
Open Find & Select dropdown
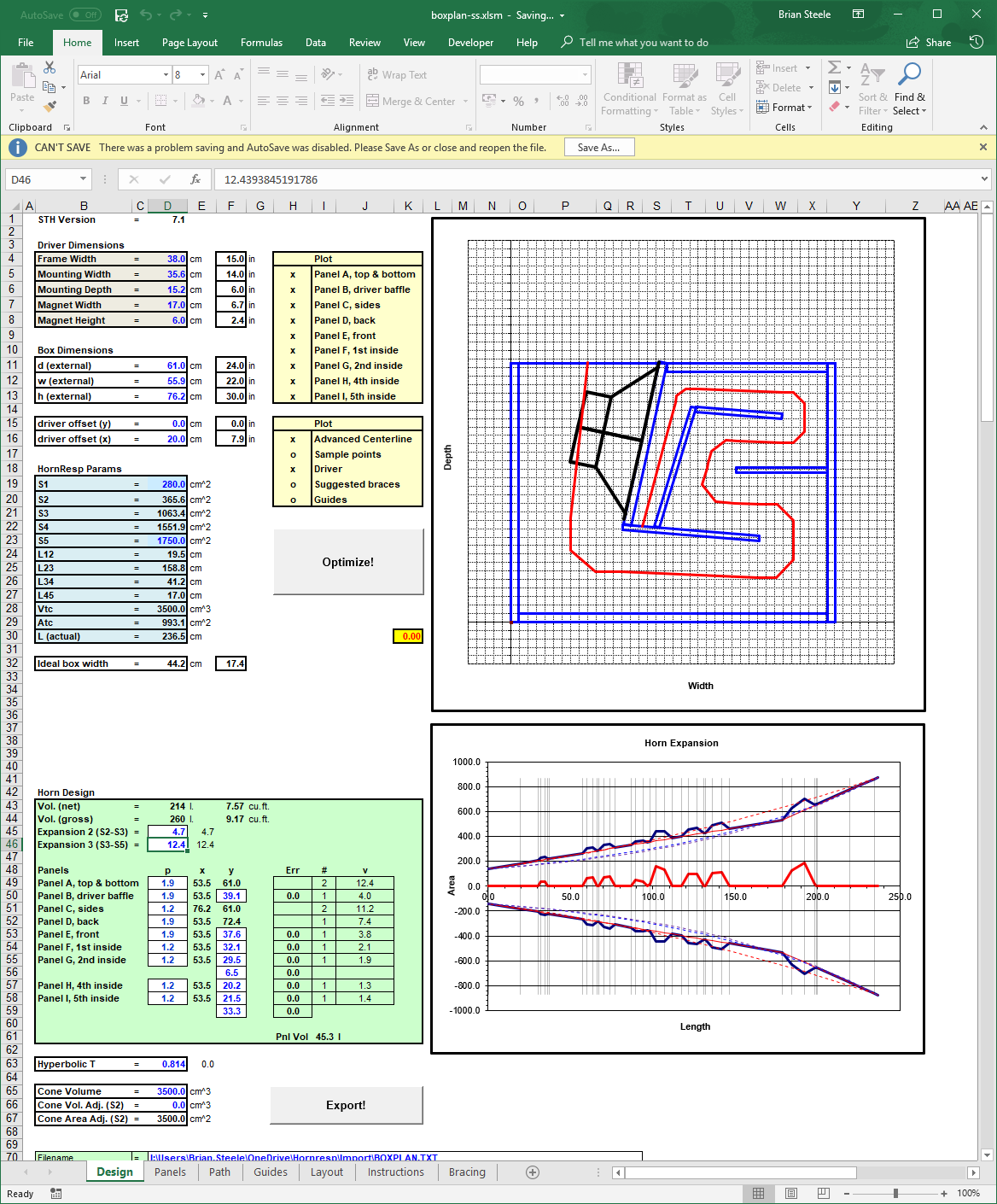910,90
